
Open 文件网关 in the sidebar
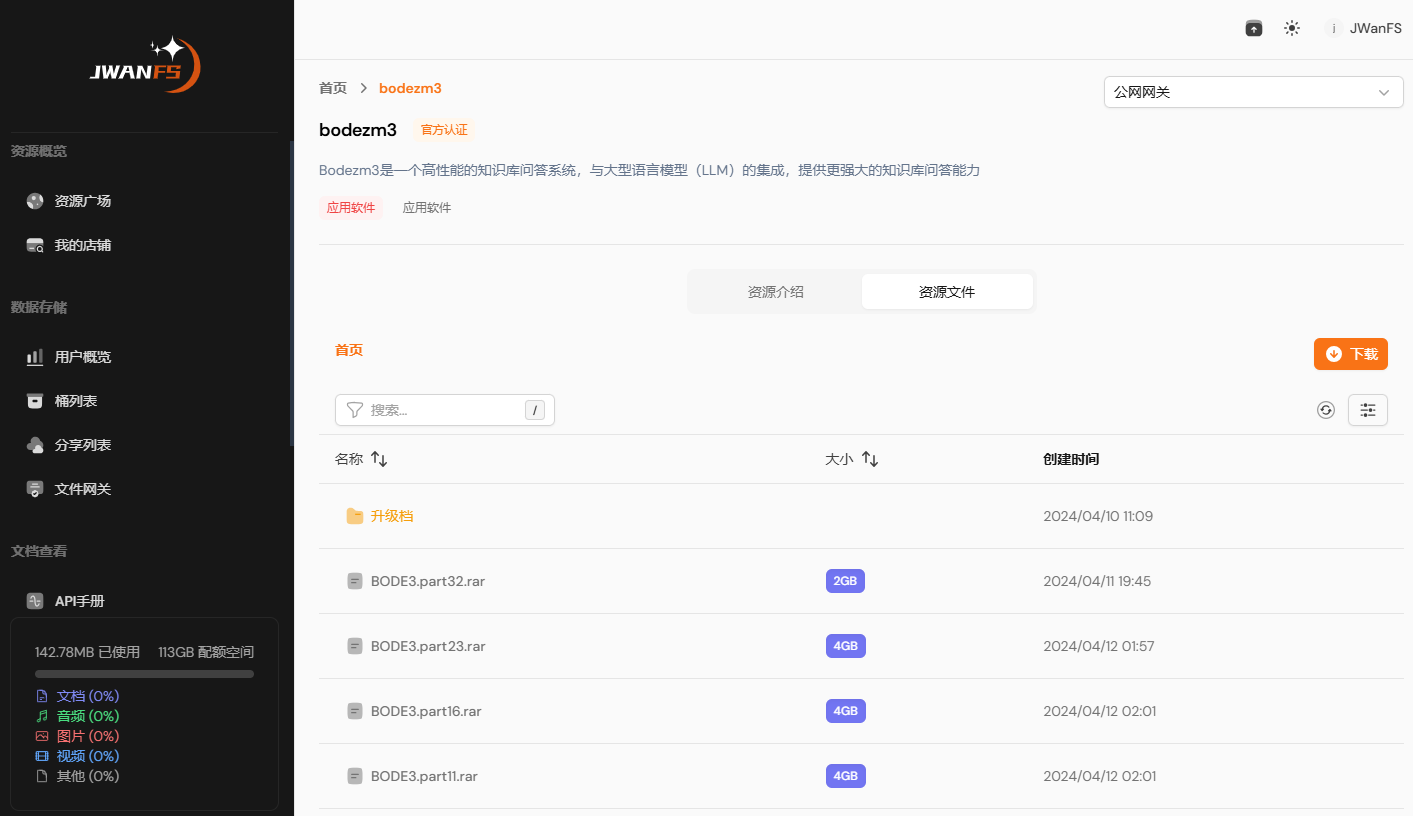click(83, 489)
